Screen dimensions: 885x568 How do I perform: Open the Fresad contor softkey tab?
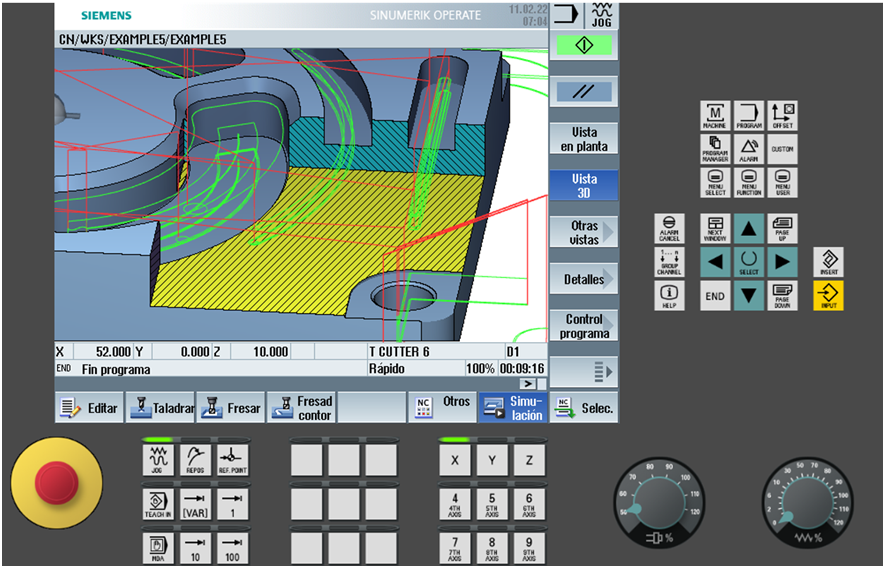(x=301, y=408)
